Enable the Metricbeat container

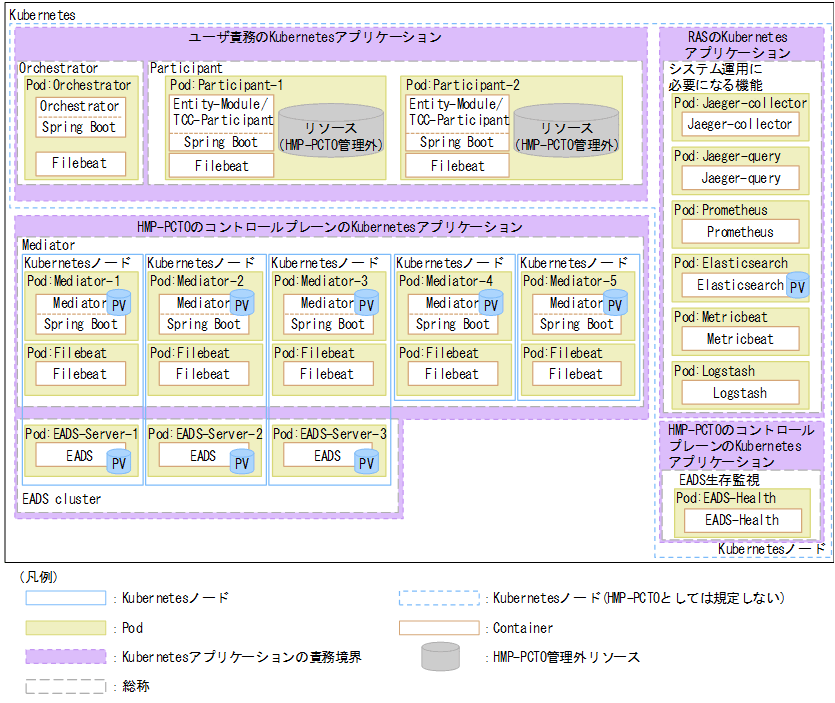pos(740,339)
